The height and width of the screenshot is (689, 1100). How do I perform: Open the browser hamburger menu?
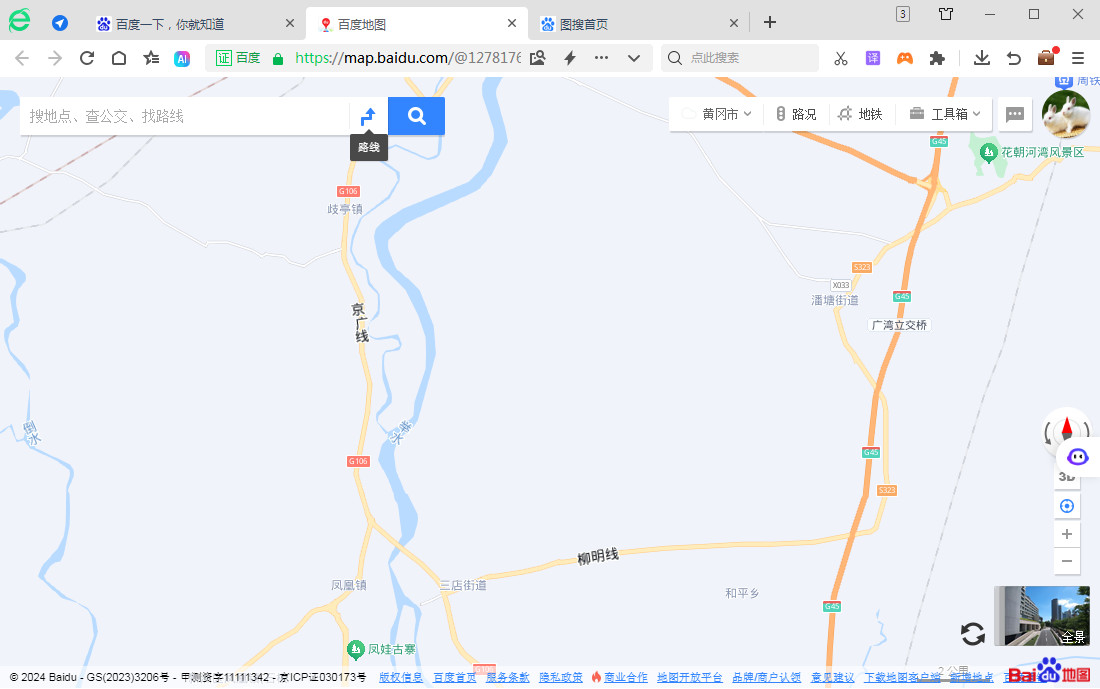pyautogui.click(x=1078, y=58)
